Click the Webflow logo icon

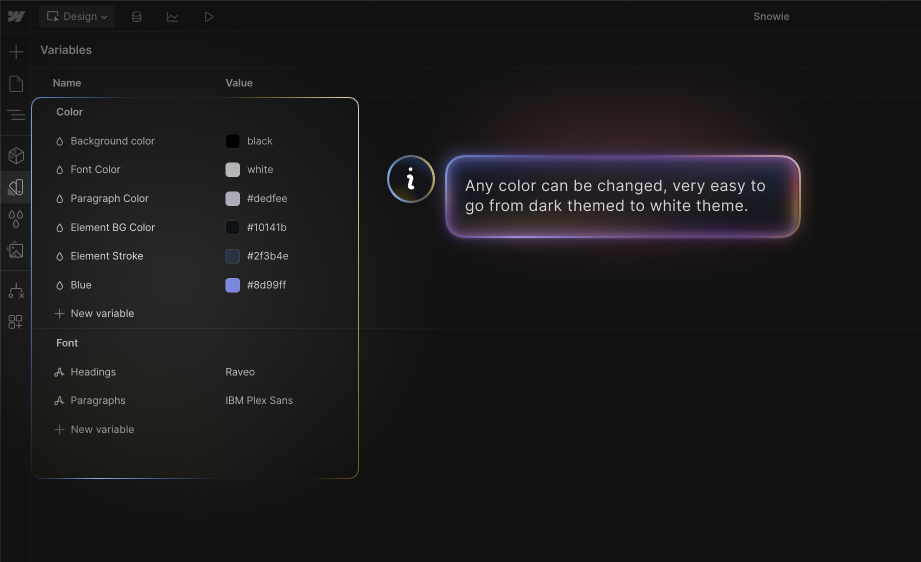point(16,16)
